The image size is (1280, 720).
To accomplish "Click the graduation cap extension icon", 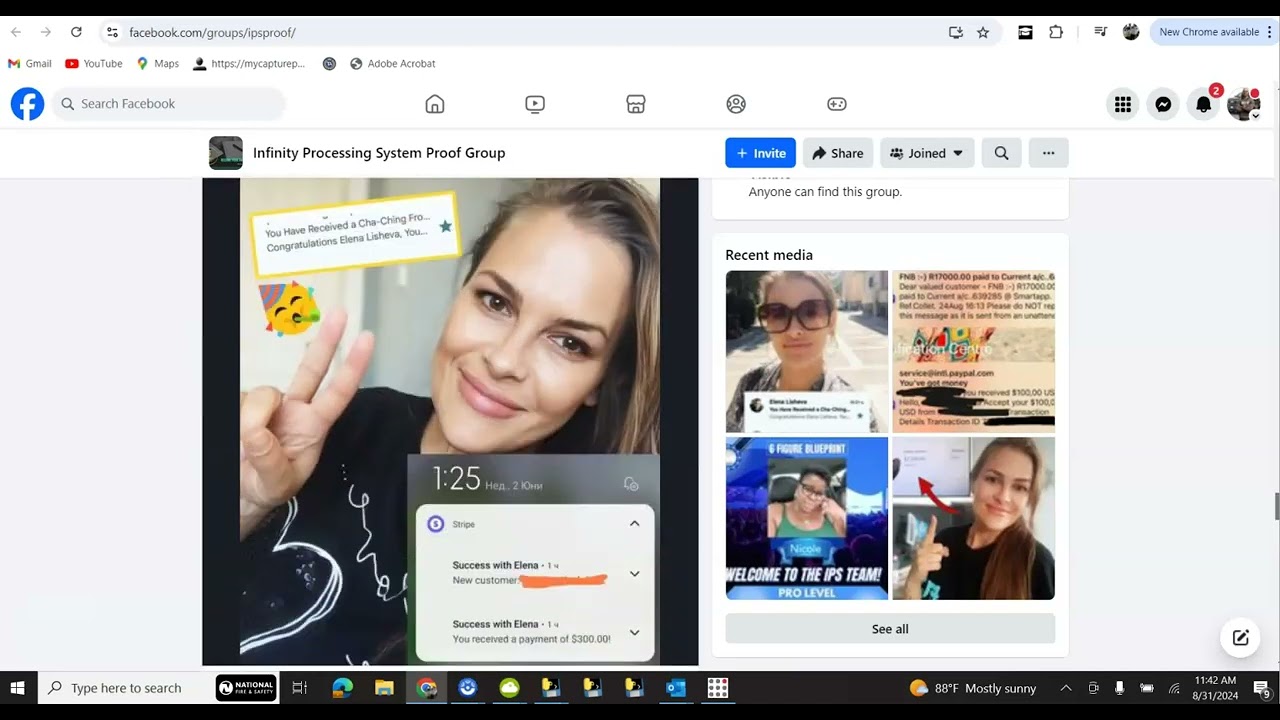I will point(1025,32).
